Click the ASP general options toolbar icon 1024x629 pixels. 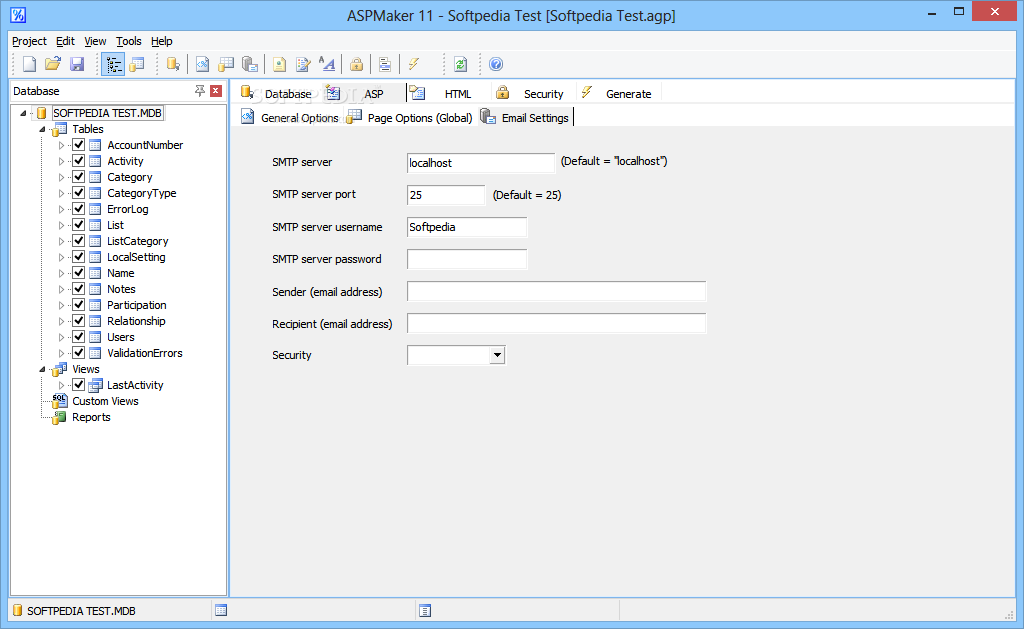tap(202, 64)
